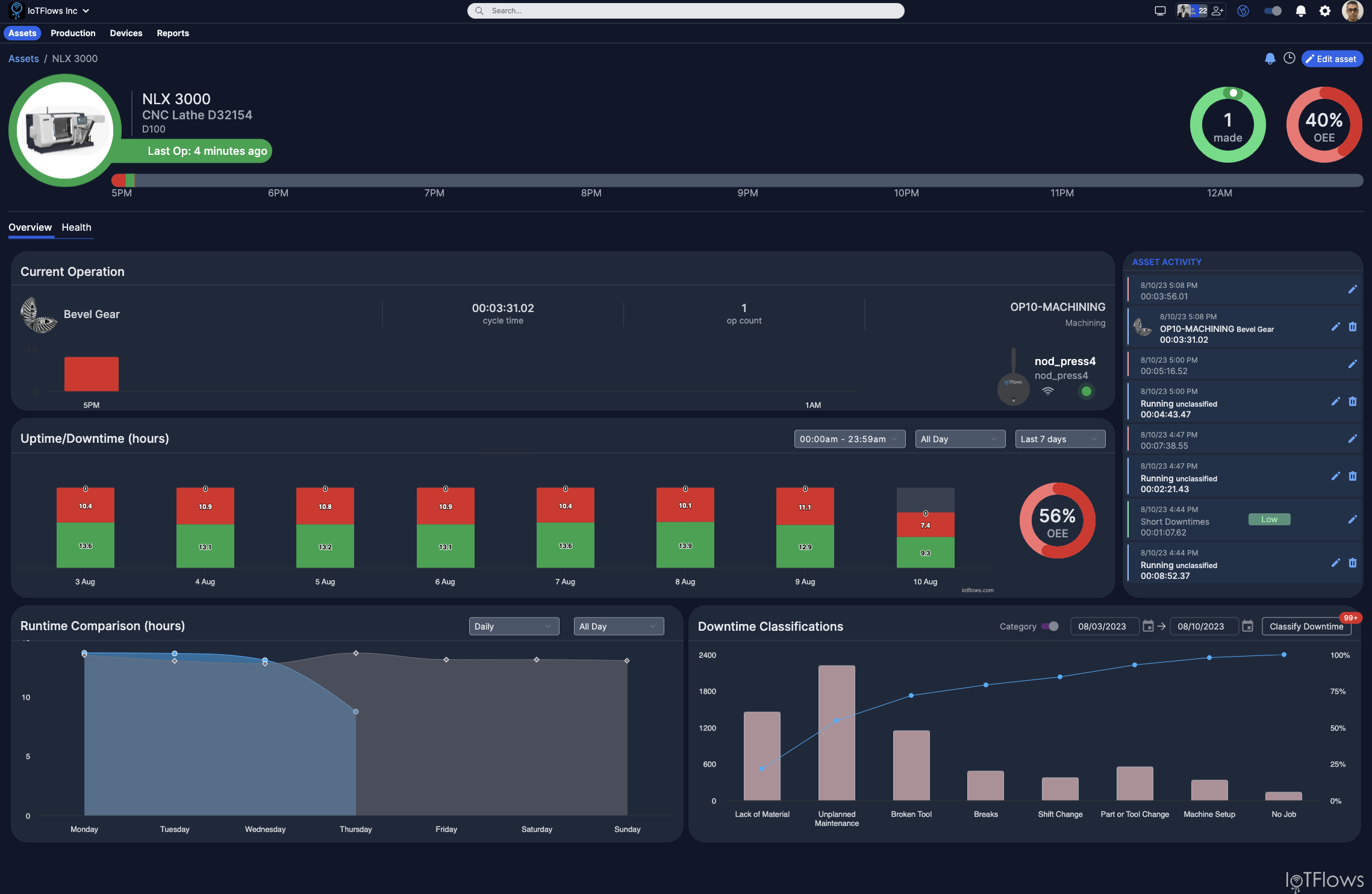Open settings gear in top bar
Image resolution: width=1372 pixels, height=894 pixels.
coord(1325,11)
